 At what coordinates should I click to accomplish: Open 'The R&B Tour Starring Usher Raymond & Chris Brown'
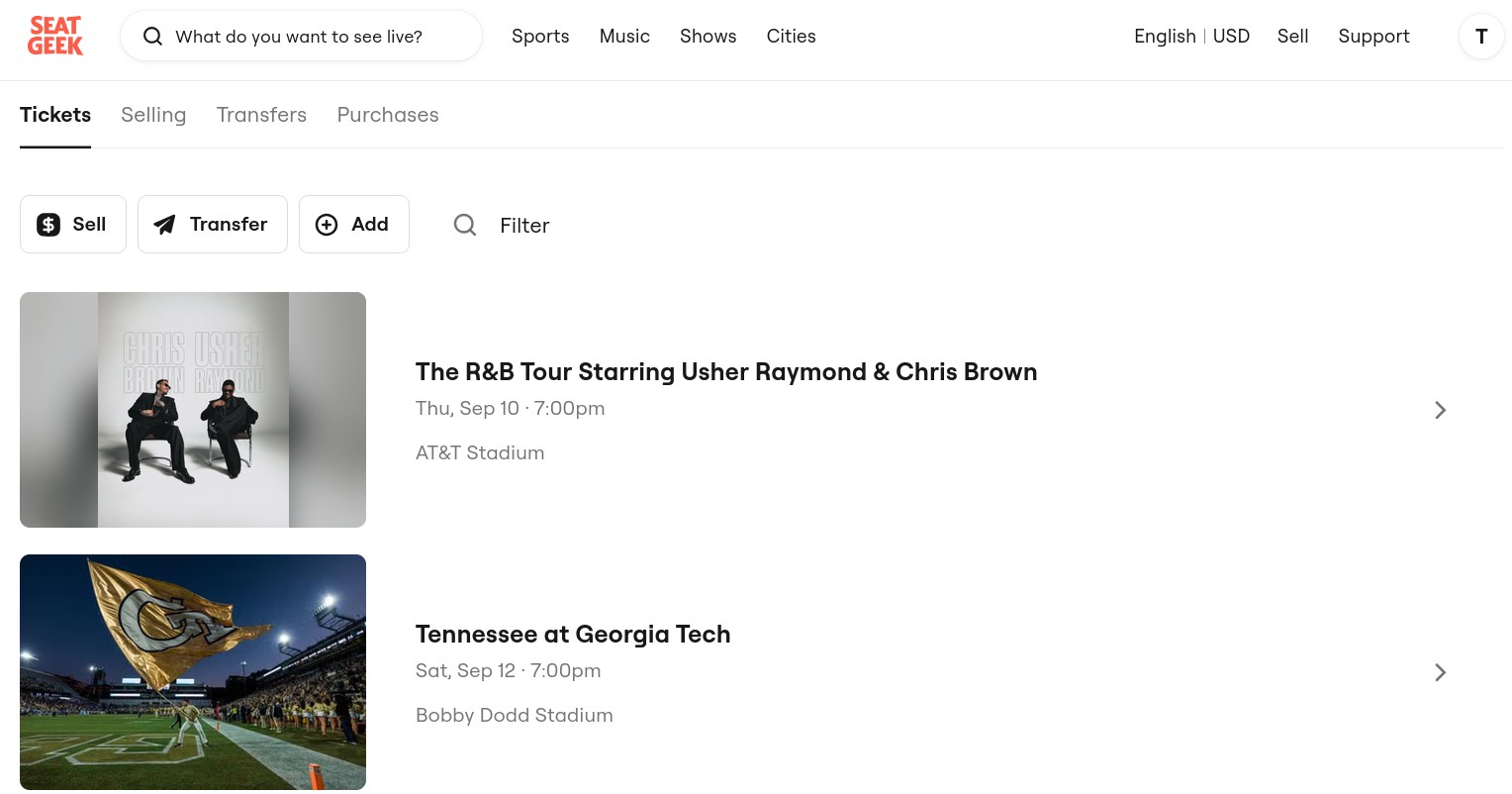[x=726, y=372]
